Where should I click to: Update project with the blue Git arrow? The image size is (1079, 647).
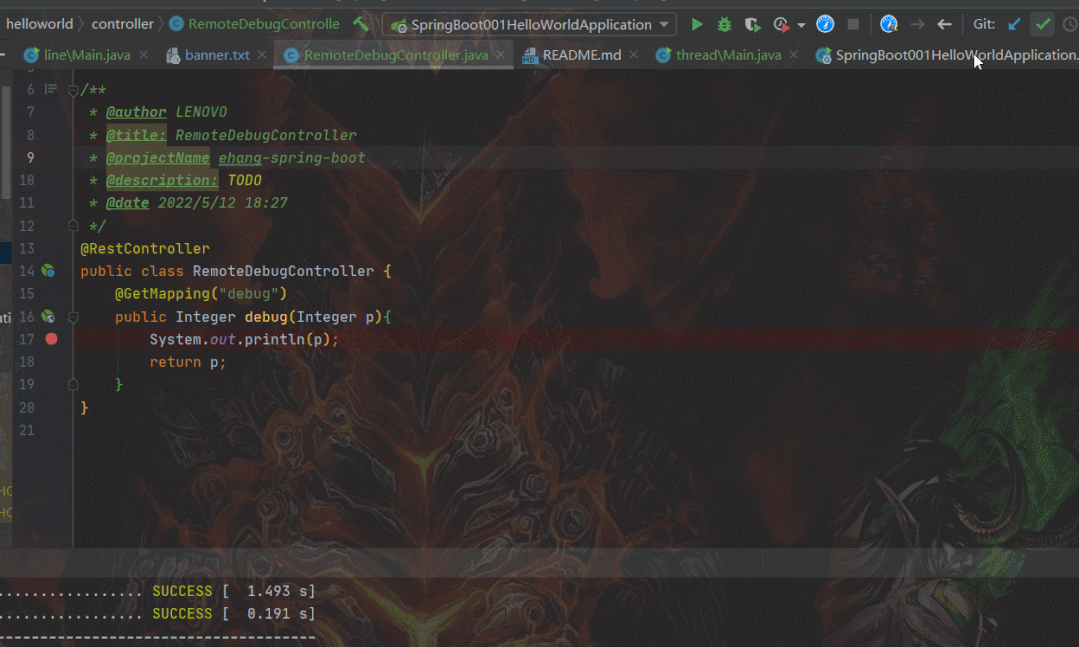click(1014, 25)
